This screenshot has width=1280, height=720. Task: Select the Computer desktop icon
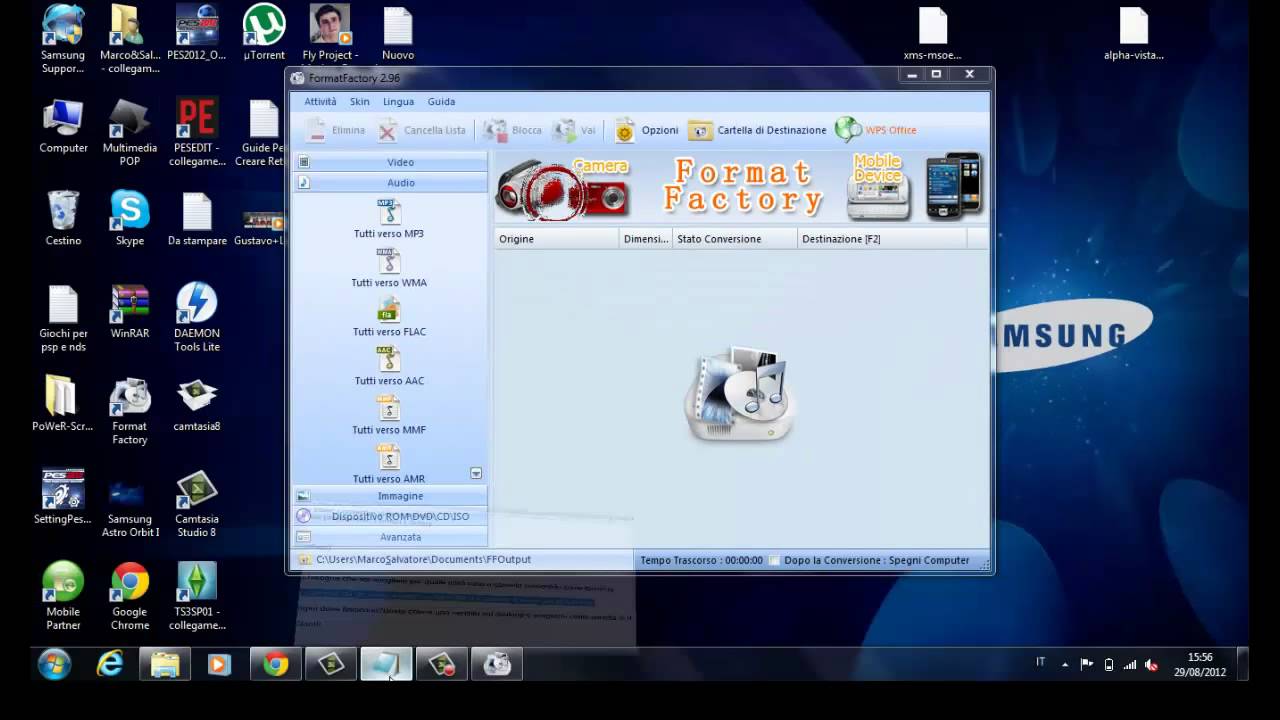(x=63, y=125)
